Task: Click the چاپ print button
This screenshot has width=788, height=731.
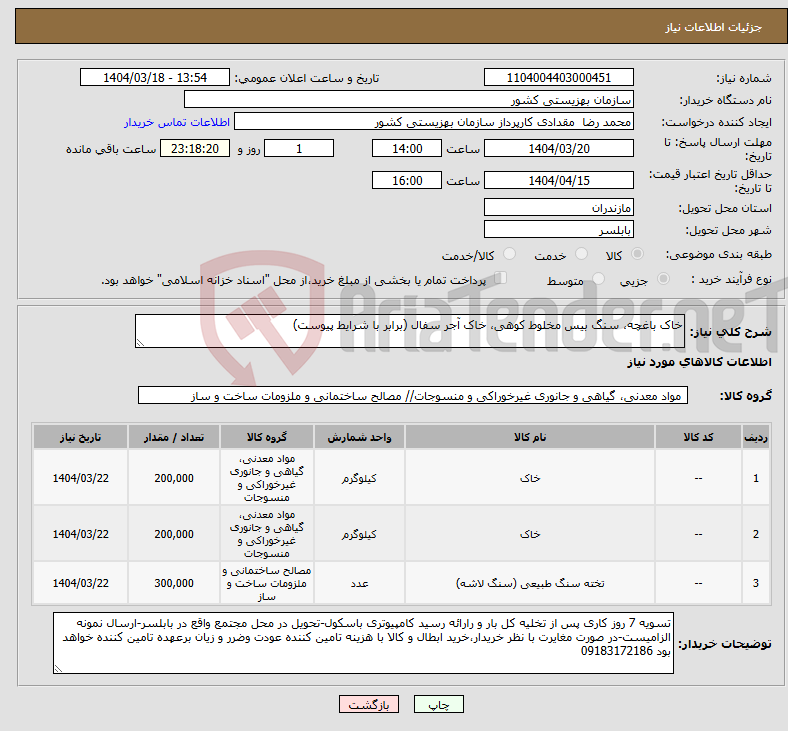Action: coord(438,704)
